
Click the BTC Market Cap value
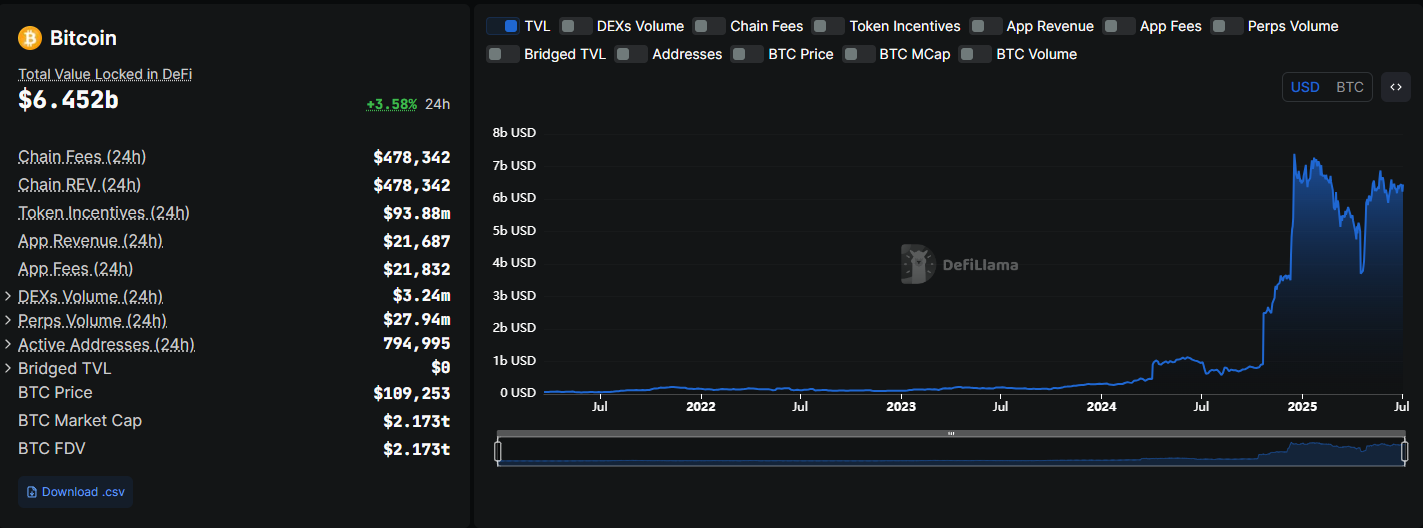pyautogui.click(x=416, y=421)
